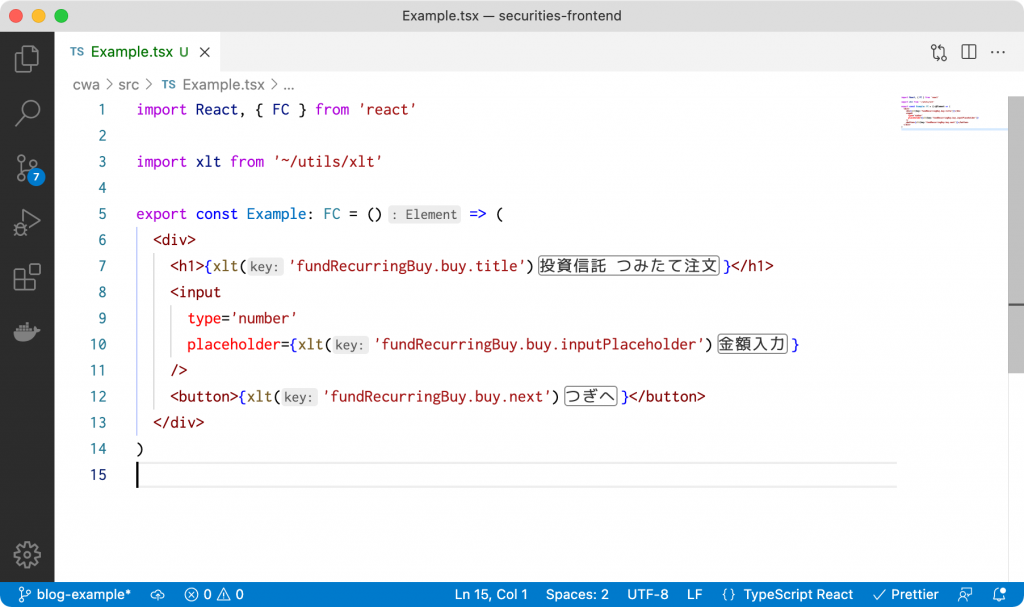The width and height of the screenshot is (1024, 607).
Task: Click the closing </div> tag on line 13
Action: (x=178, y=423)
